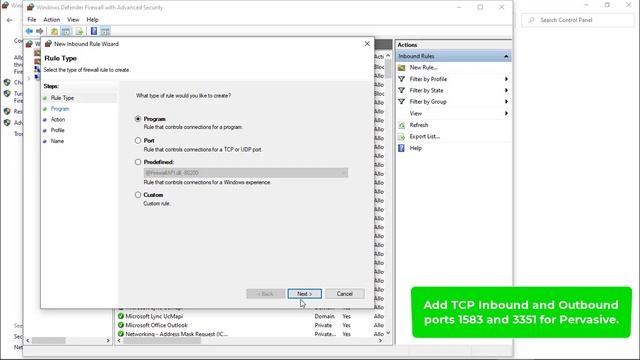Toggle the Show/Hide Console Tree toolbar icon
The width and height of the screenshot is (640, 360).
66,31
